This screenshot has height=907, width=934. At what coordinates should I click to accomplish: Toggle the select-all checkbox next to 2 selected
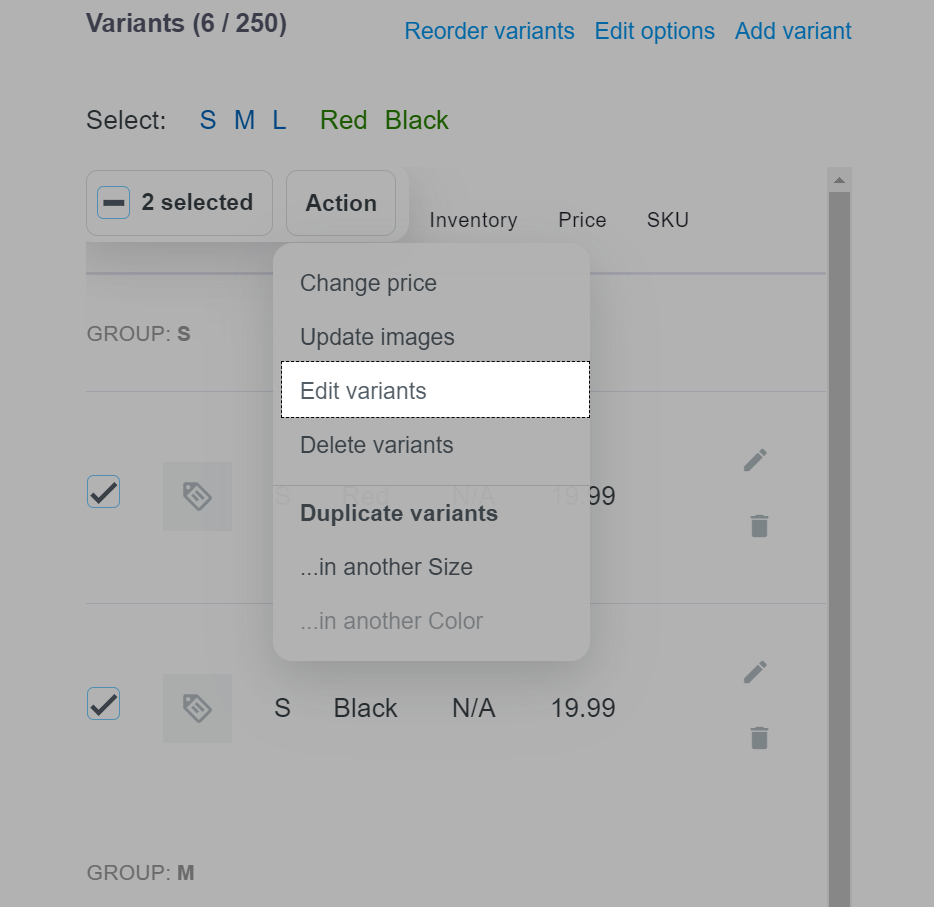113,202
